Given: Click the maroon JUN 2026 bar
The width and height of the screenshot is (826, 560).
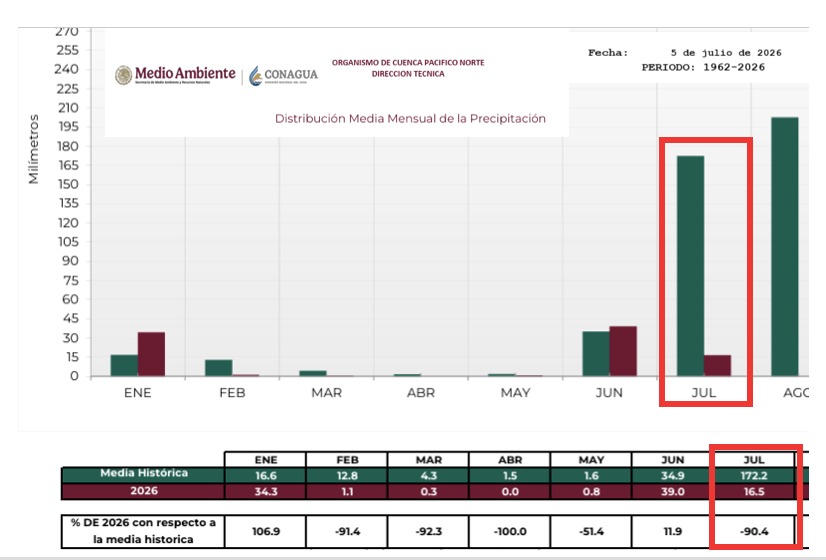Looking at the screenshot, I should [623, 351].
